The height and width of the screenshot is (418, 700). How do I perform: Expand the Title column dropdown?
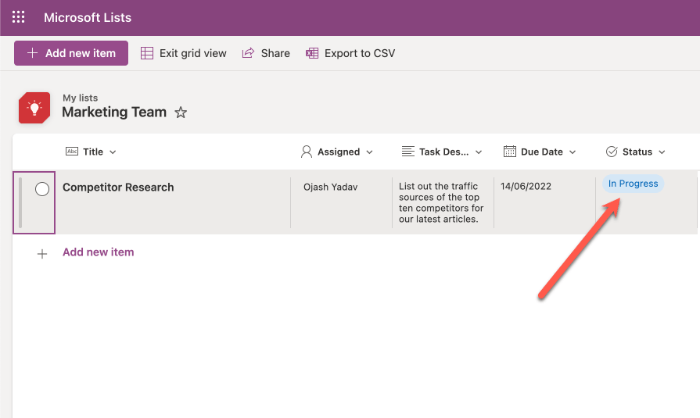(x=112, y=152)
